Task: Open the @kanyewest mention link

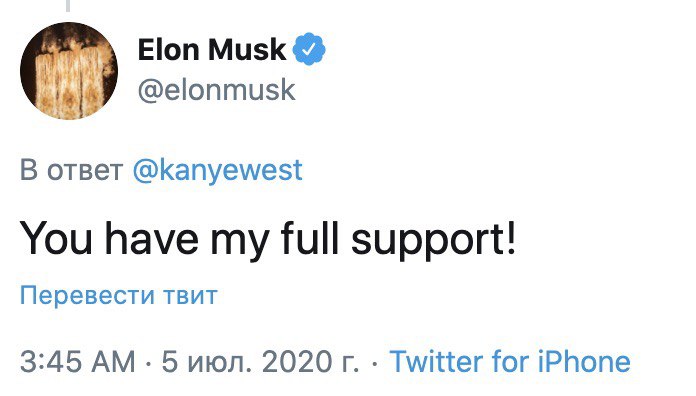Action: [x=218, y=170]
